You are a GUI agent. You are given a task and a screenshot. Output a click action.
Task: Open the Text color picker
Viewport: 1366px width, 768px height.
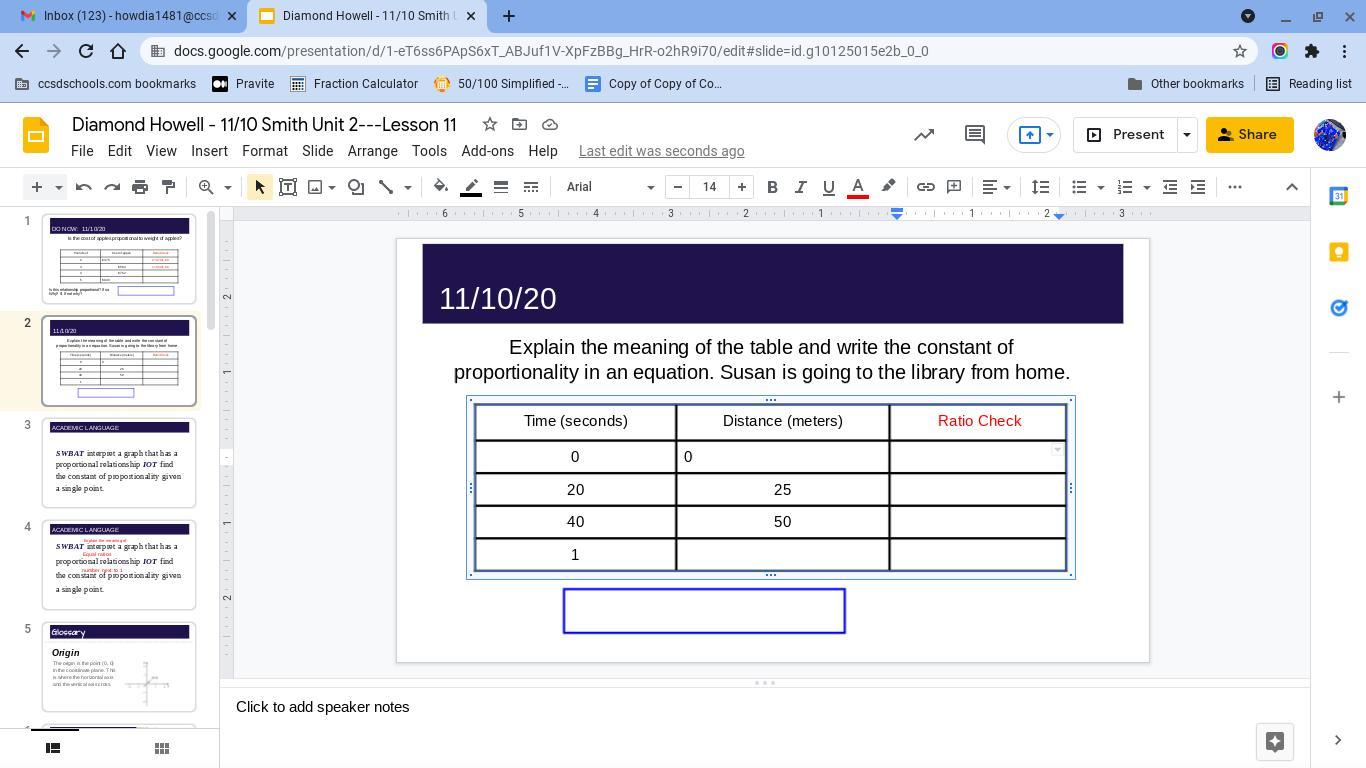click(857, 187)
